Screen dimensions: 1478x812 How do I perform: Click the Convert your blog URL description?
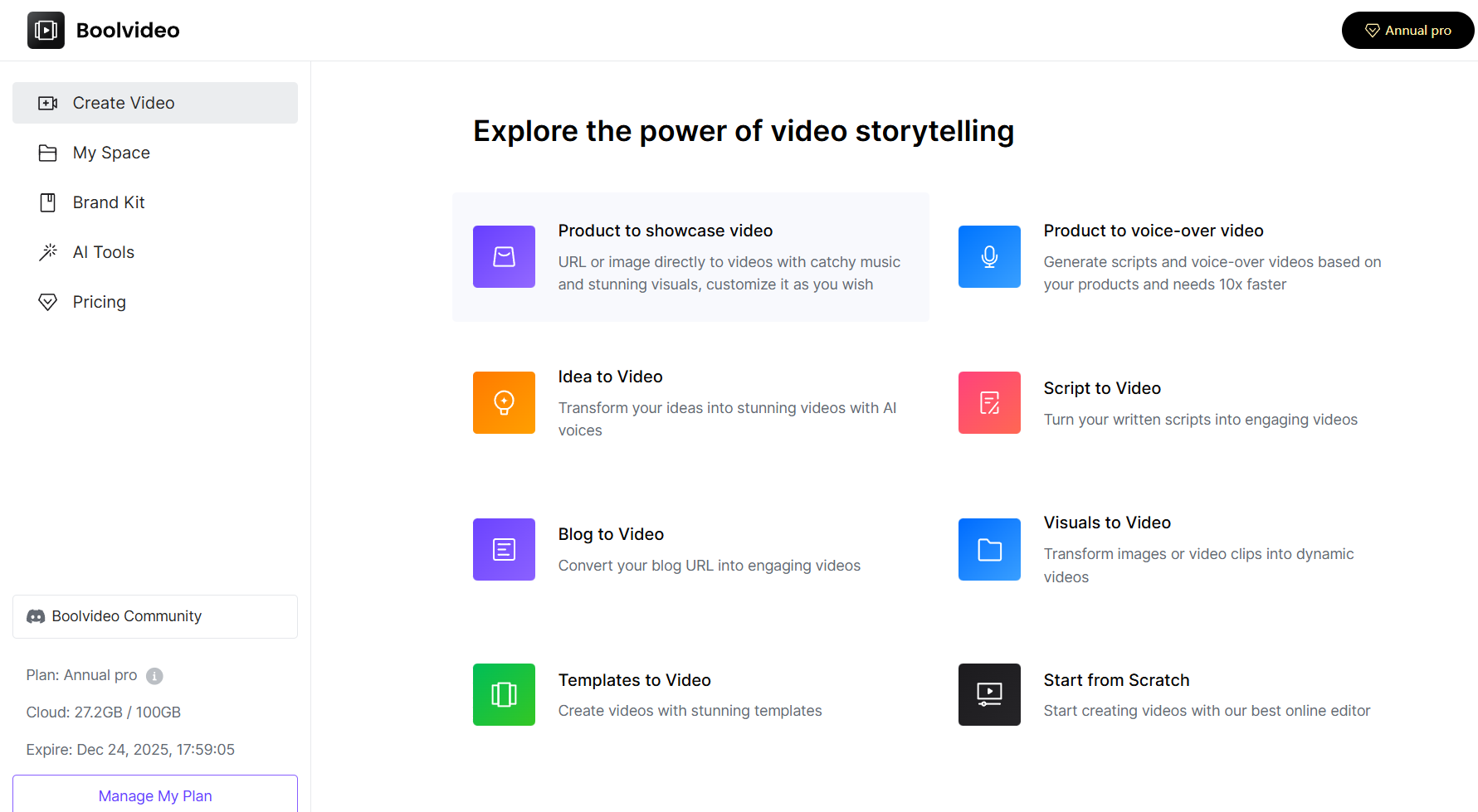point(710,566)
